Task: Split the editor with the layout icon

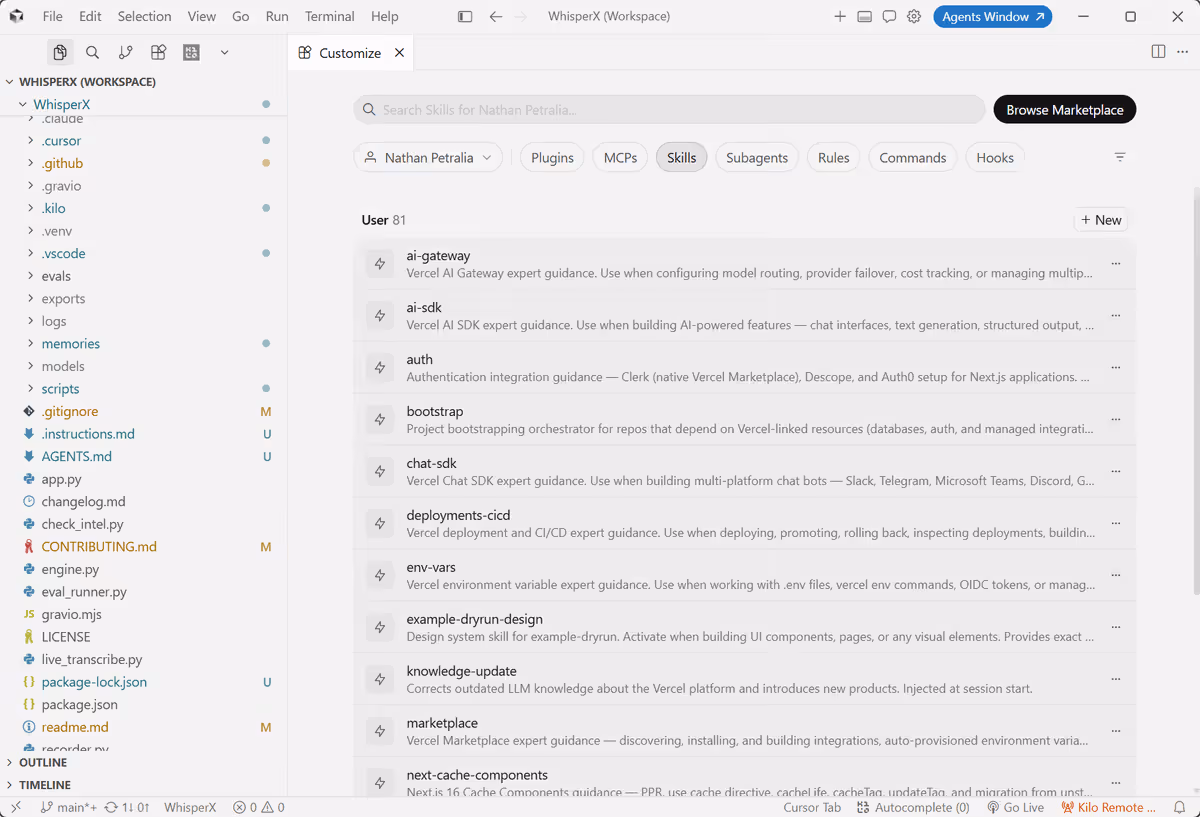Action: (1158, 52)
